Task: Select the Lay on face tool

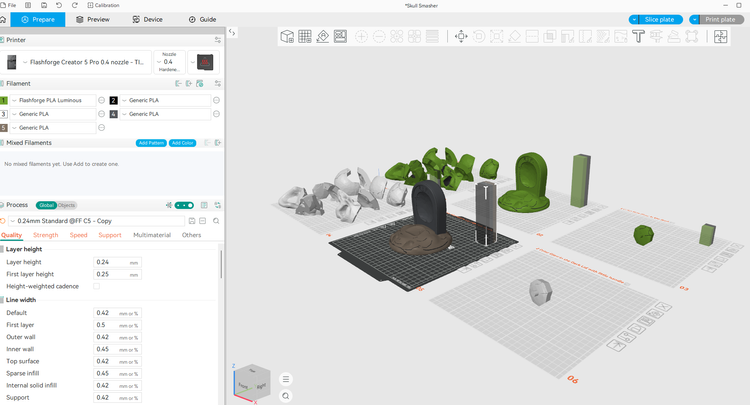Action: [x=514, y=36]
